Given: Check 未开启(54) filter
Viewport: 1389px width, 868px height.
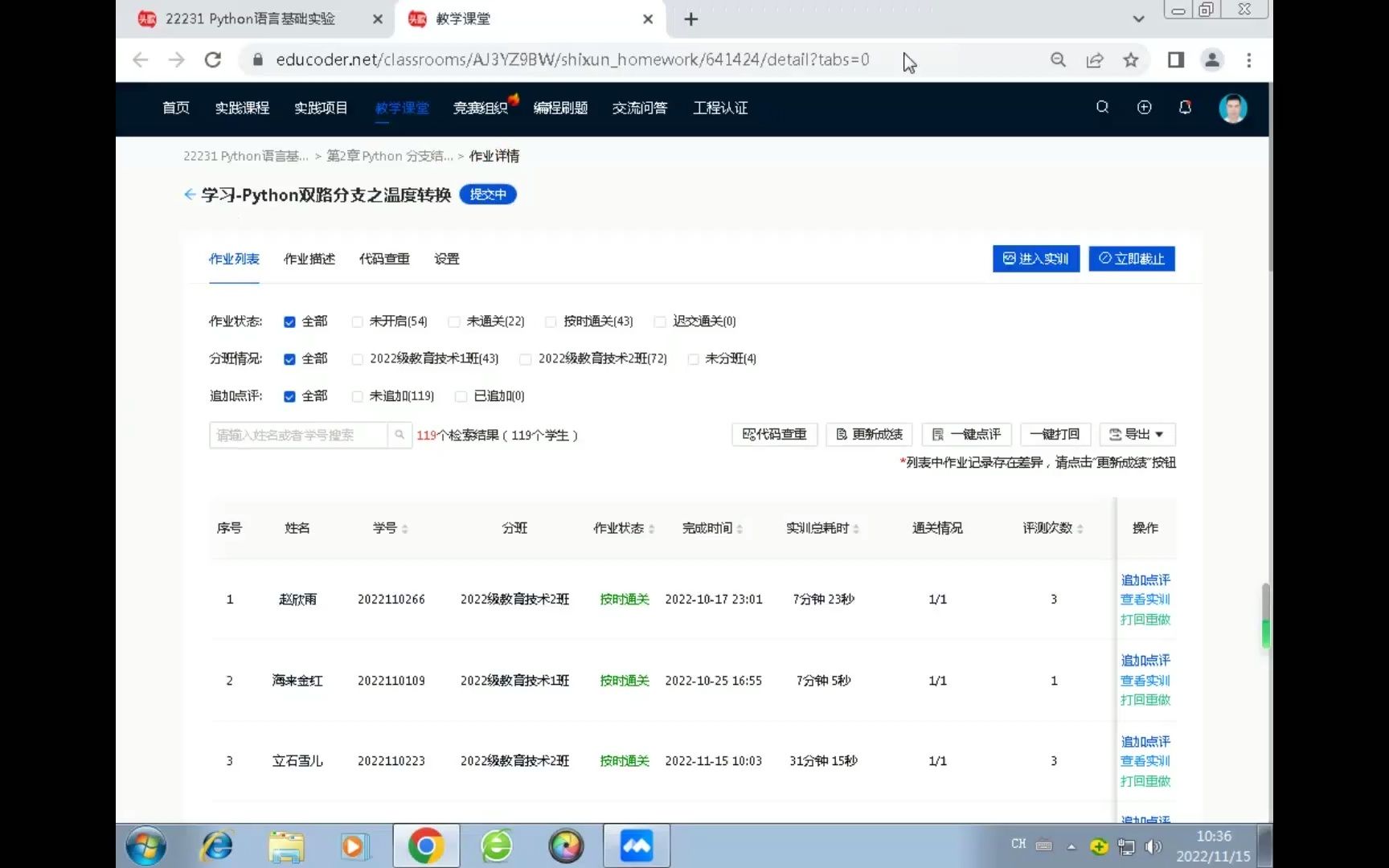Looking at the screenshot, I should (357, 322).
